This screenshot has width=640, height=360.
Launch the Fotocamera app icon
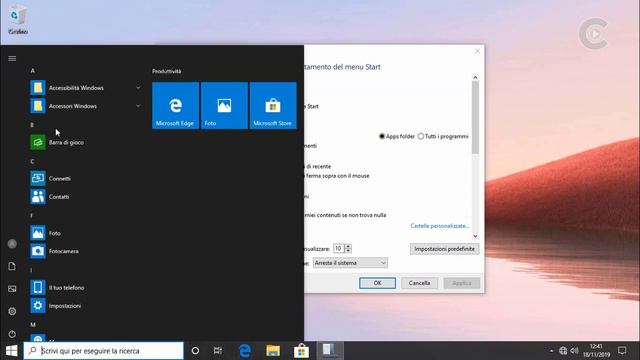click(38, 251)
